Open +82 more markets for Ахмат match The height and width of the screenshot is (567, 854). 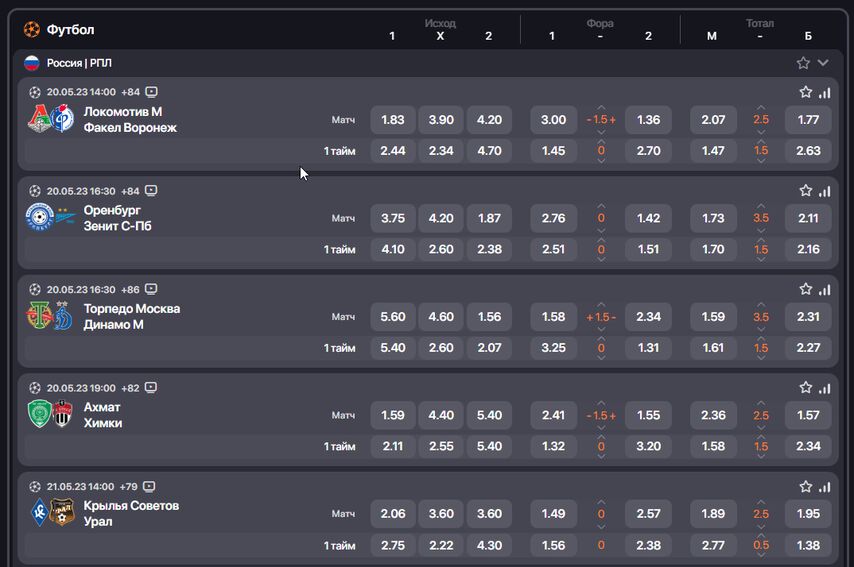tap(131, 388)
